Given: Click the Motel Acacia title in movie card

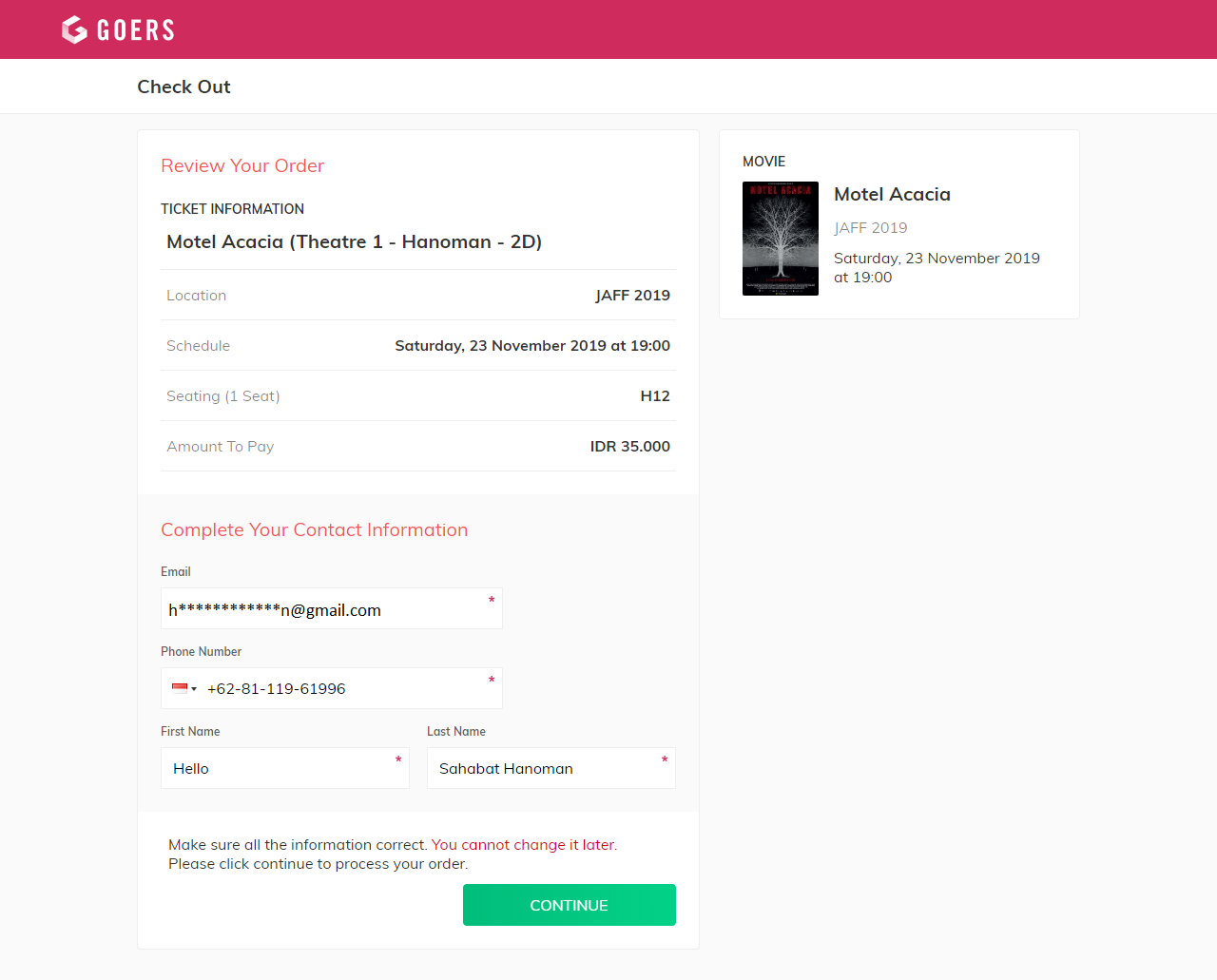Looking at the screenshot, I should pyautogui.click(x=892, y=194).
